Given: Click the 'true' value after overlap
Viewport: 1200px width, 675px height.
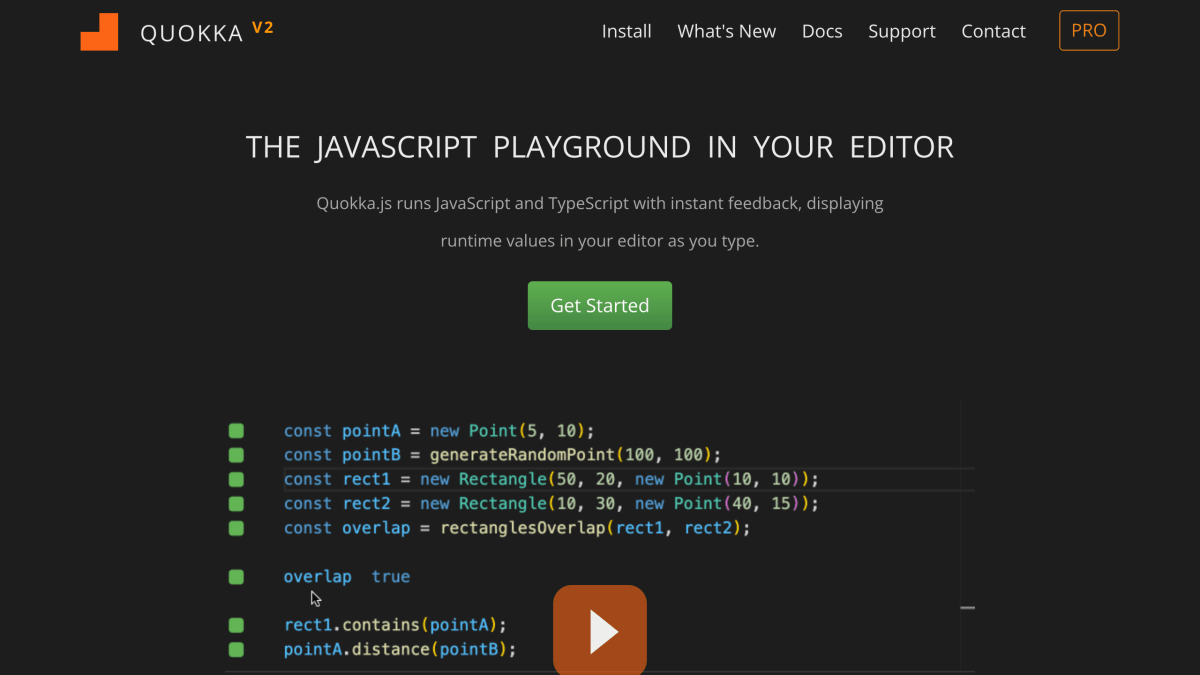Looking at the screenshot, I should (x=391, y=577).
